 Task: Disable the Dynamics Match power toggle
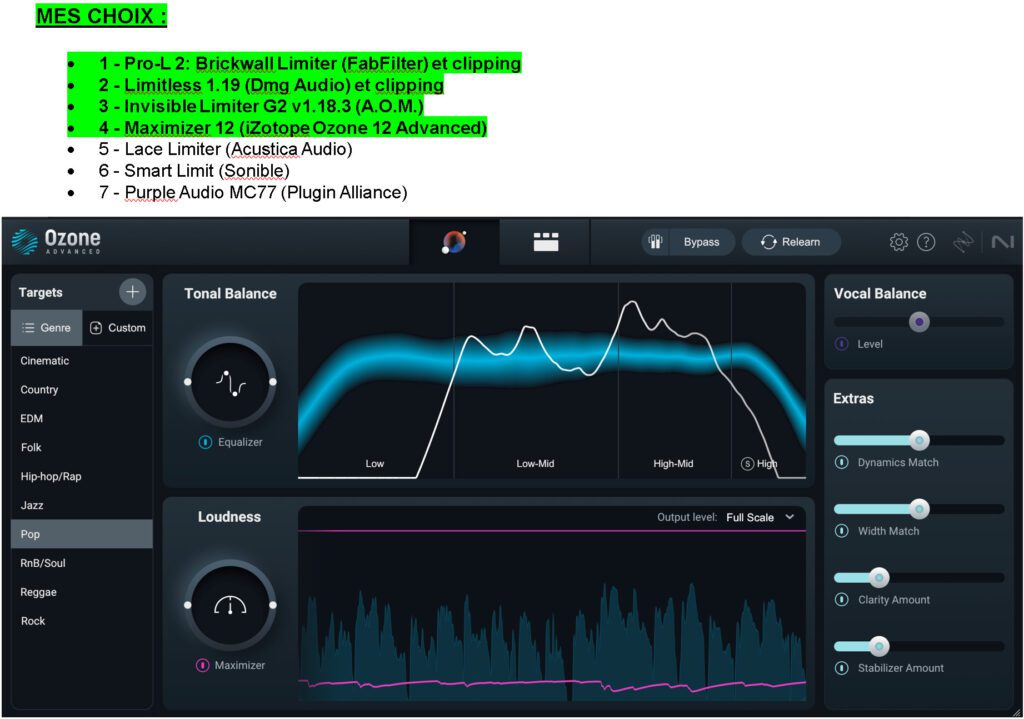point(841,463)
